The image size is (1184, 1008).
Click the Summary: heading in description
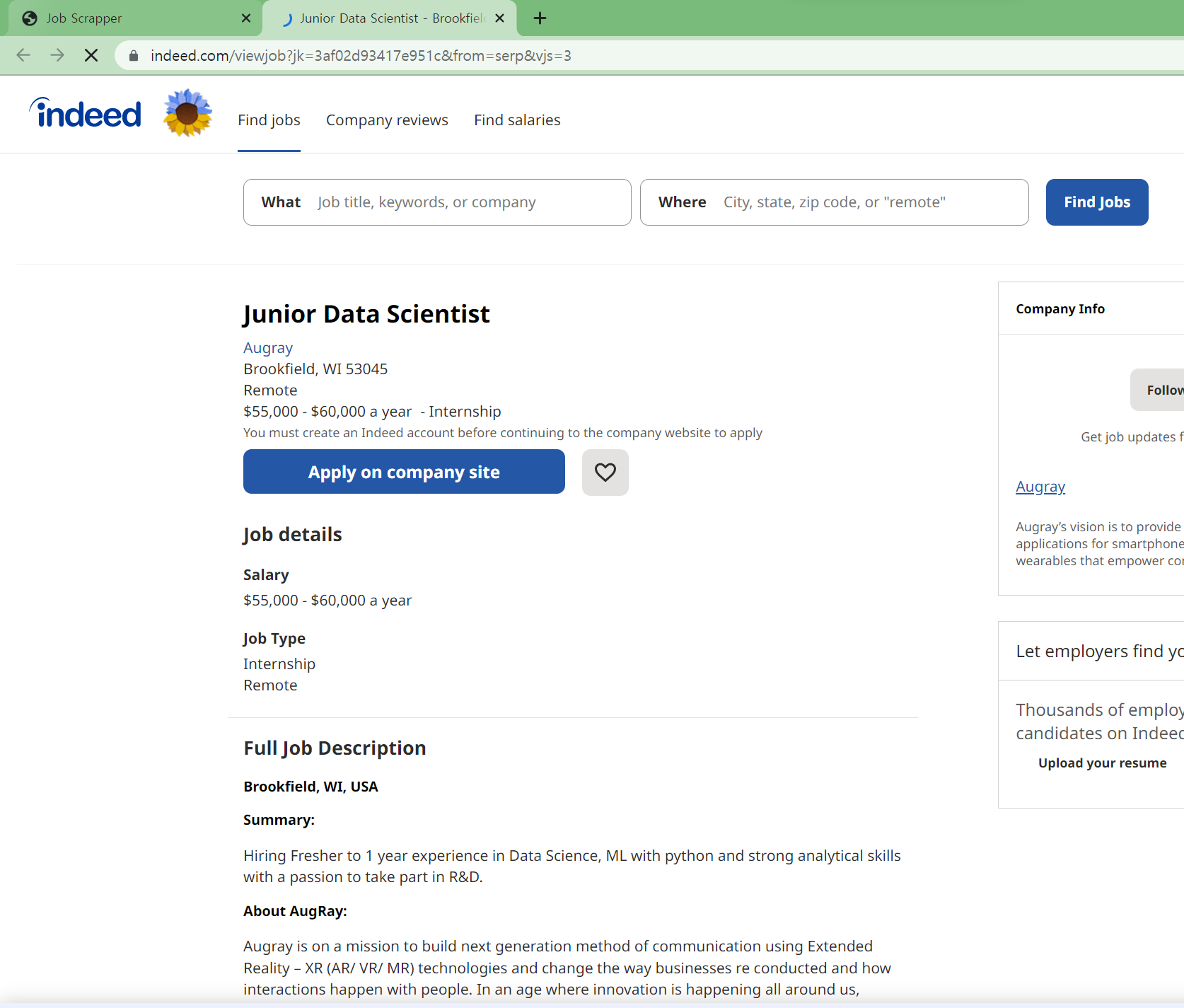pyautogui.click(x=279, y=820)
